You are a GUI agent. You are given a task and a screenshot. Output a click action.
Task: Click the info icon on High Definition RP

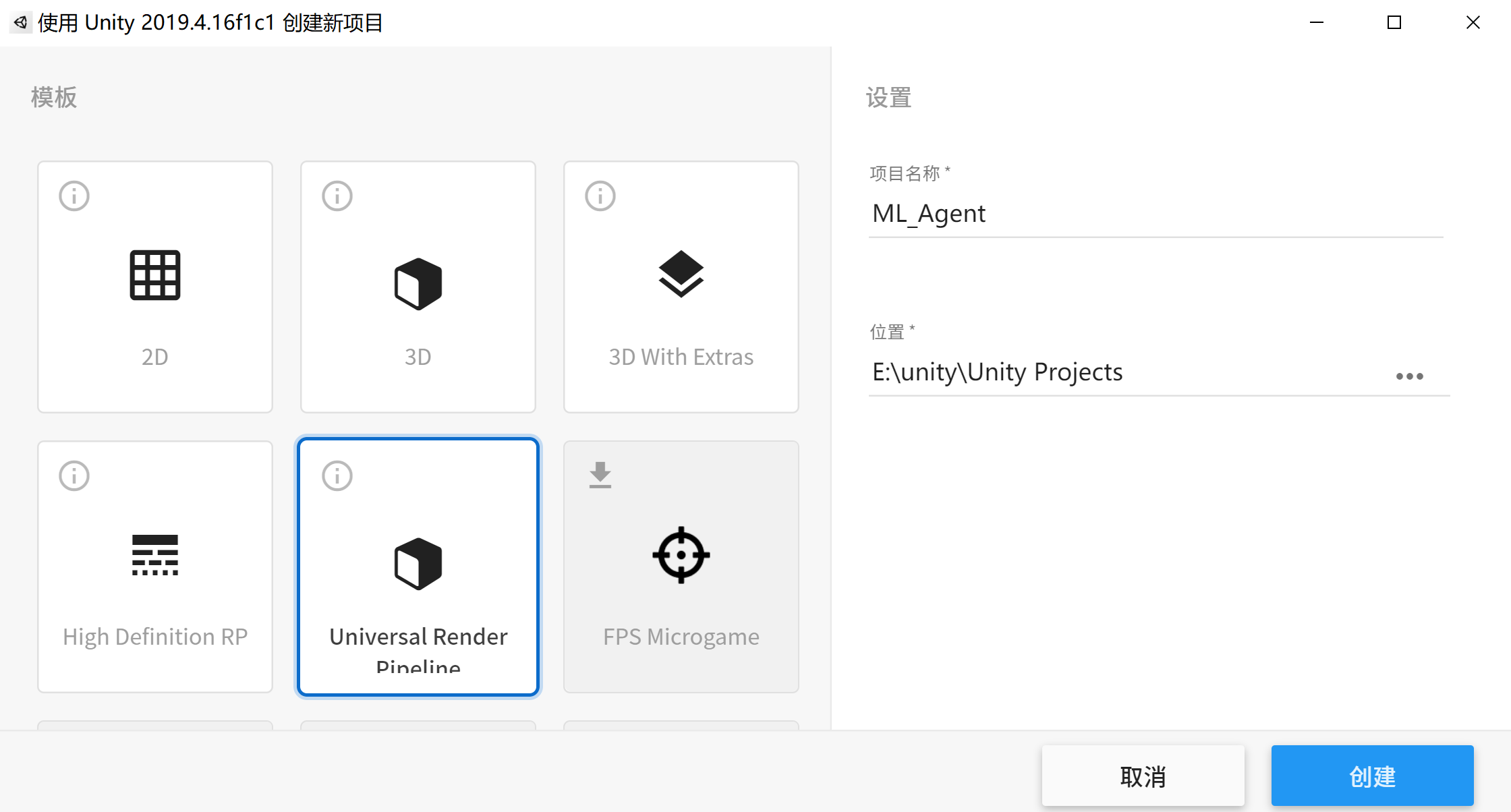(x=74, y=475)
